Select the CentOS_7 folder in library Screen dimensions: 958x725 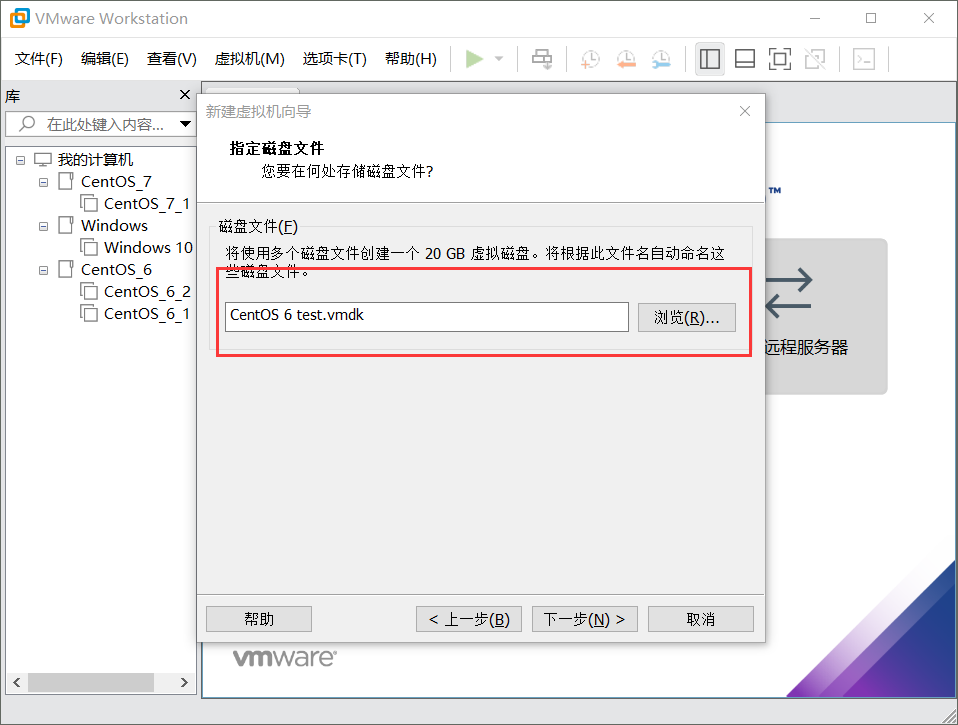pos(116,181)
